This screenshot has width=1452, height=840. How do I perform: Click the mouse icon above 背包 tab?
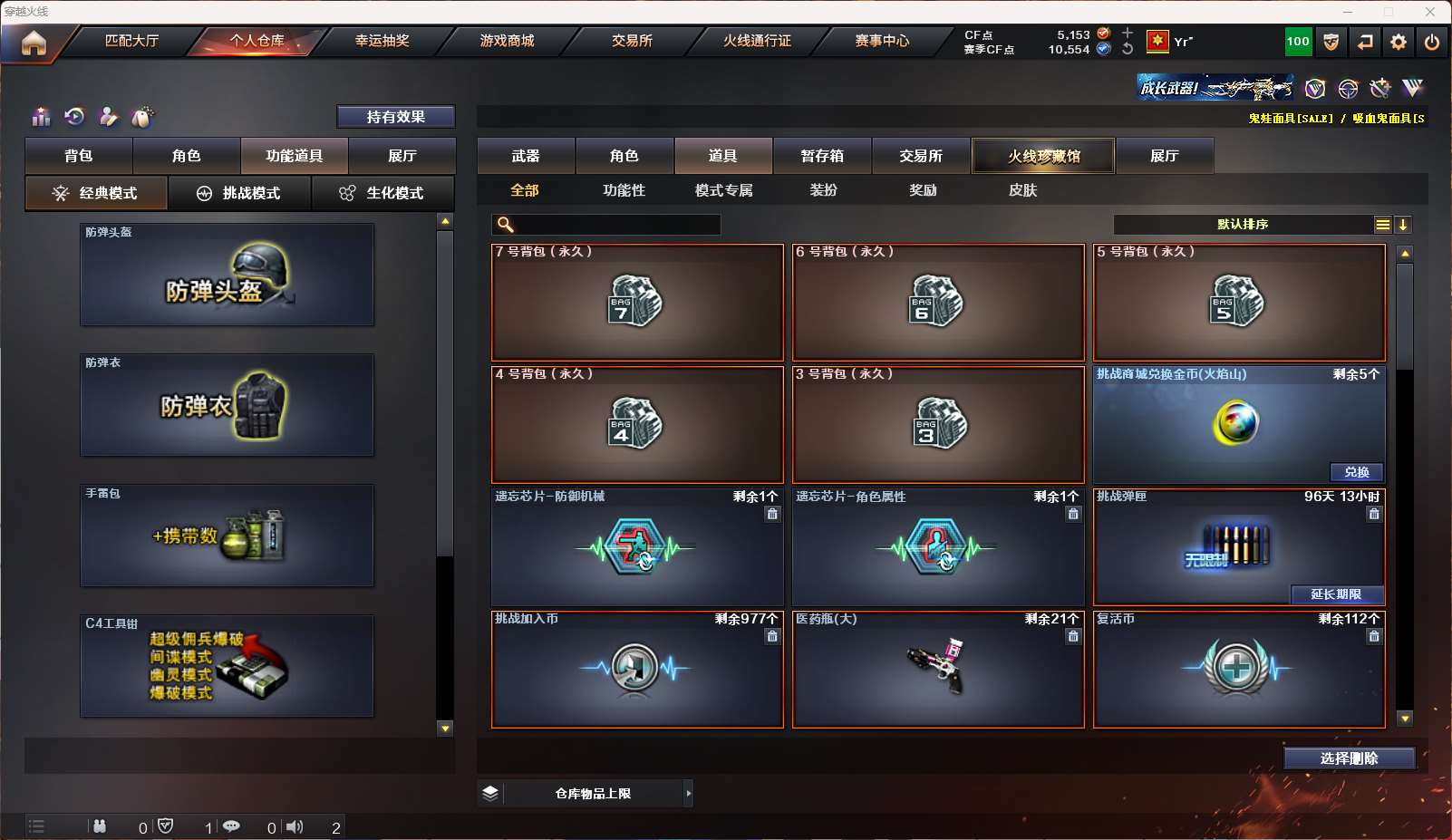(142, 117)
